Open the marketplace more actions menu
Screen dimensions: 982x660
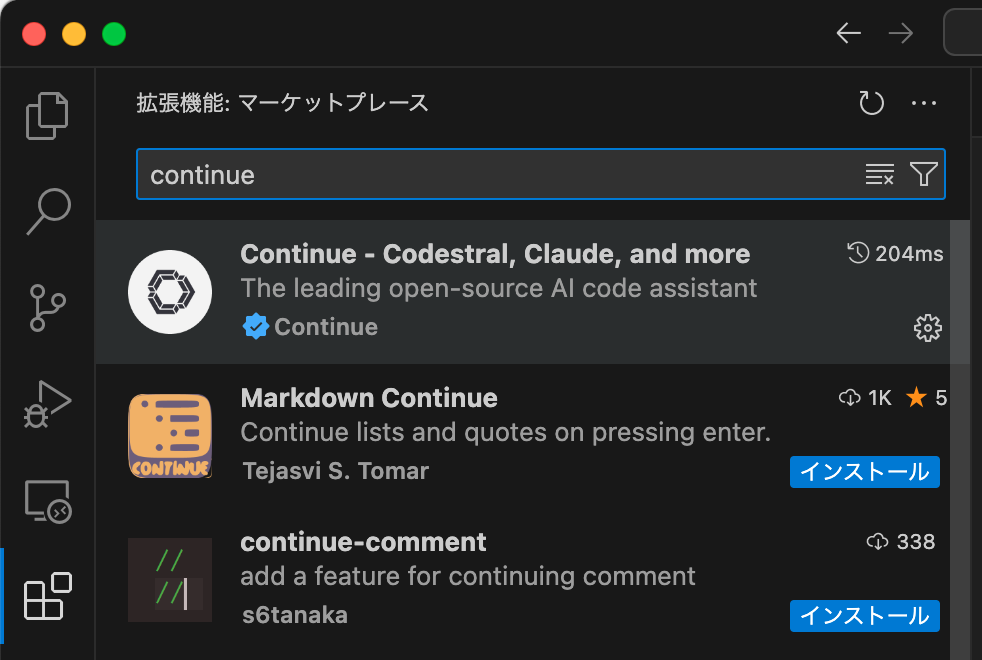923,103
